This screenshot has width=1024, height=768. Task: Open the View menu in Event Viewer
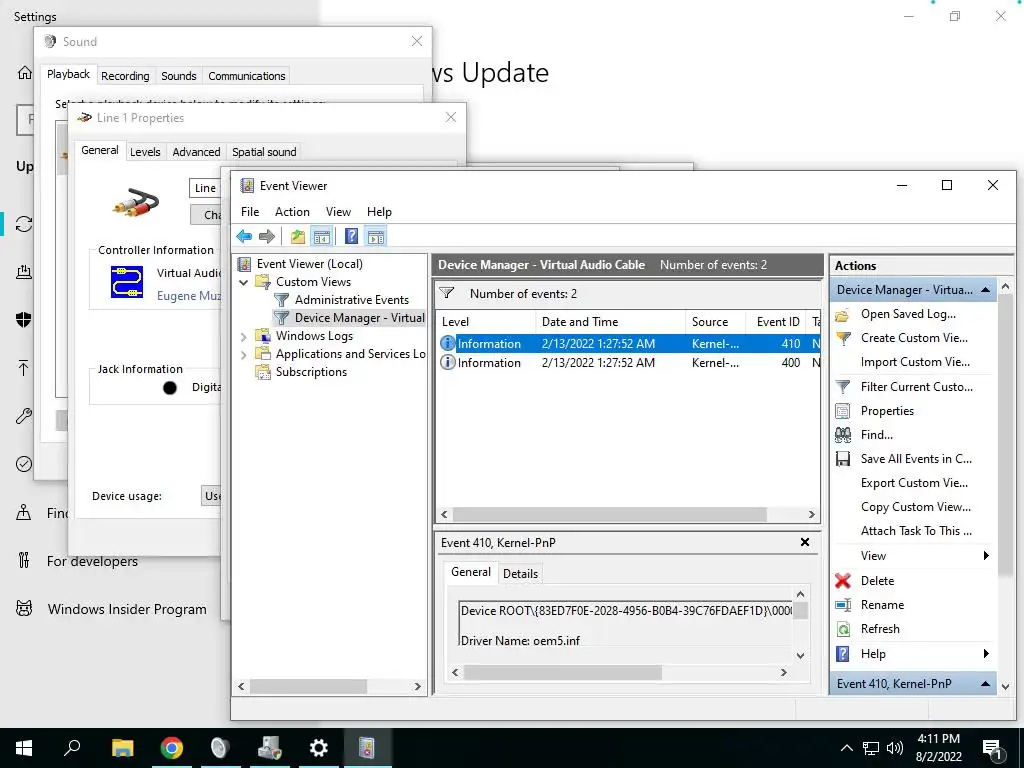click(338, 212)
